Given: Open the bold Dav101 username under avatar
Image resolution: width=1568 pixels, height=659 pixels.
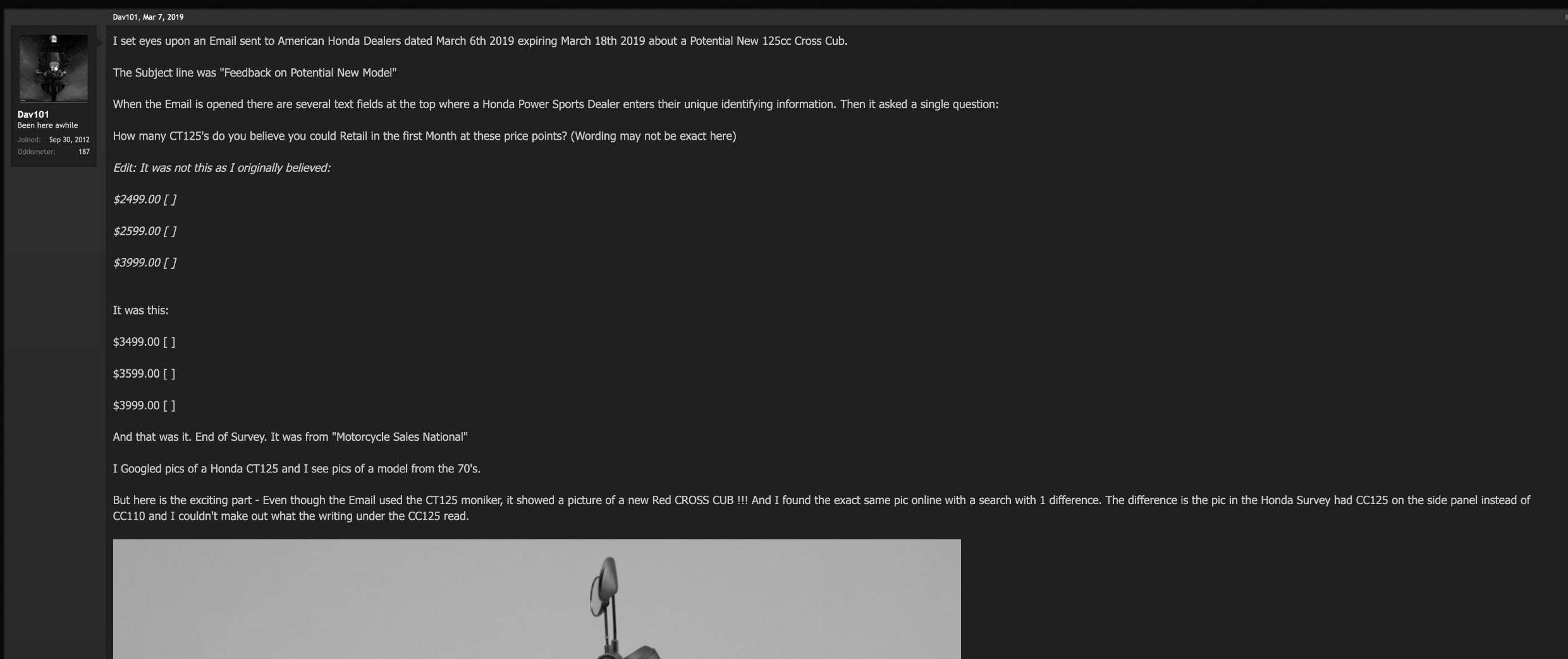Looking at the screenshot, I should coord(34,114).
